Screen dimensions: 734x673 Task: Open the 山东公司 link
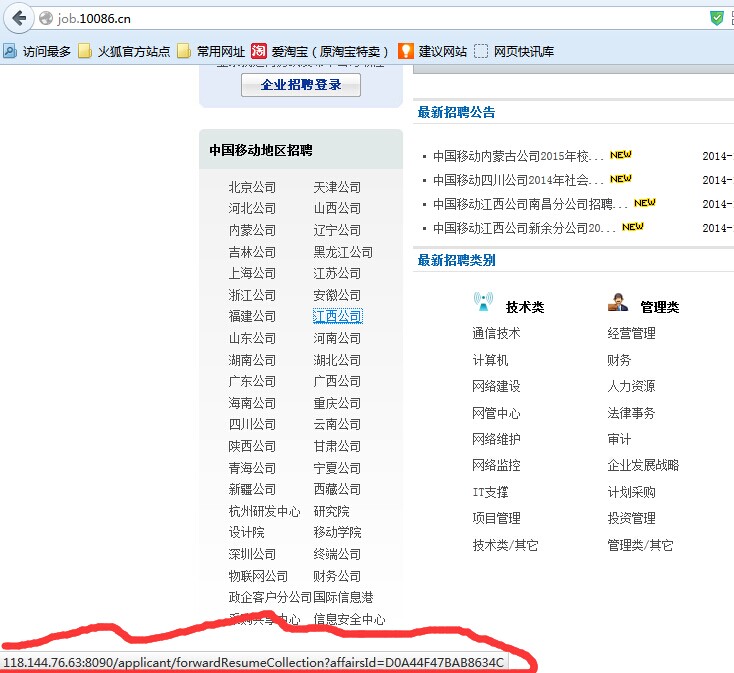click(252, 338)
